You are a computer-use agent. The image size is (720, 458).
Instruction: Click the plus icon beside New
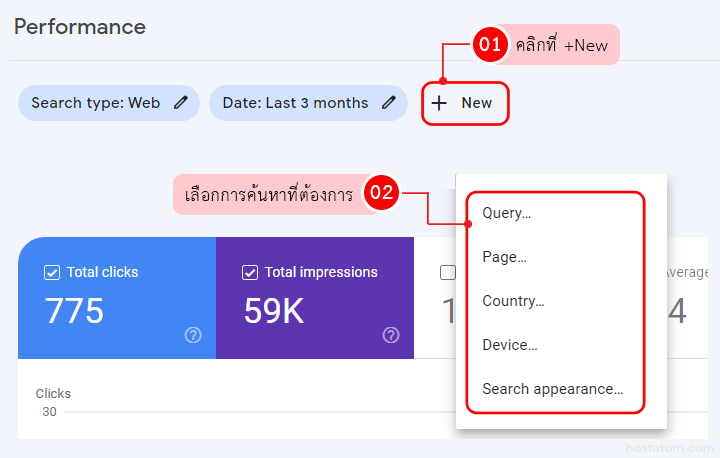point(439,103)
